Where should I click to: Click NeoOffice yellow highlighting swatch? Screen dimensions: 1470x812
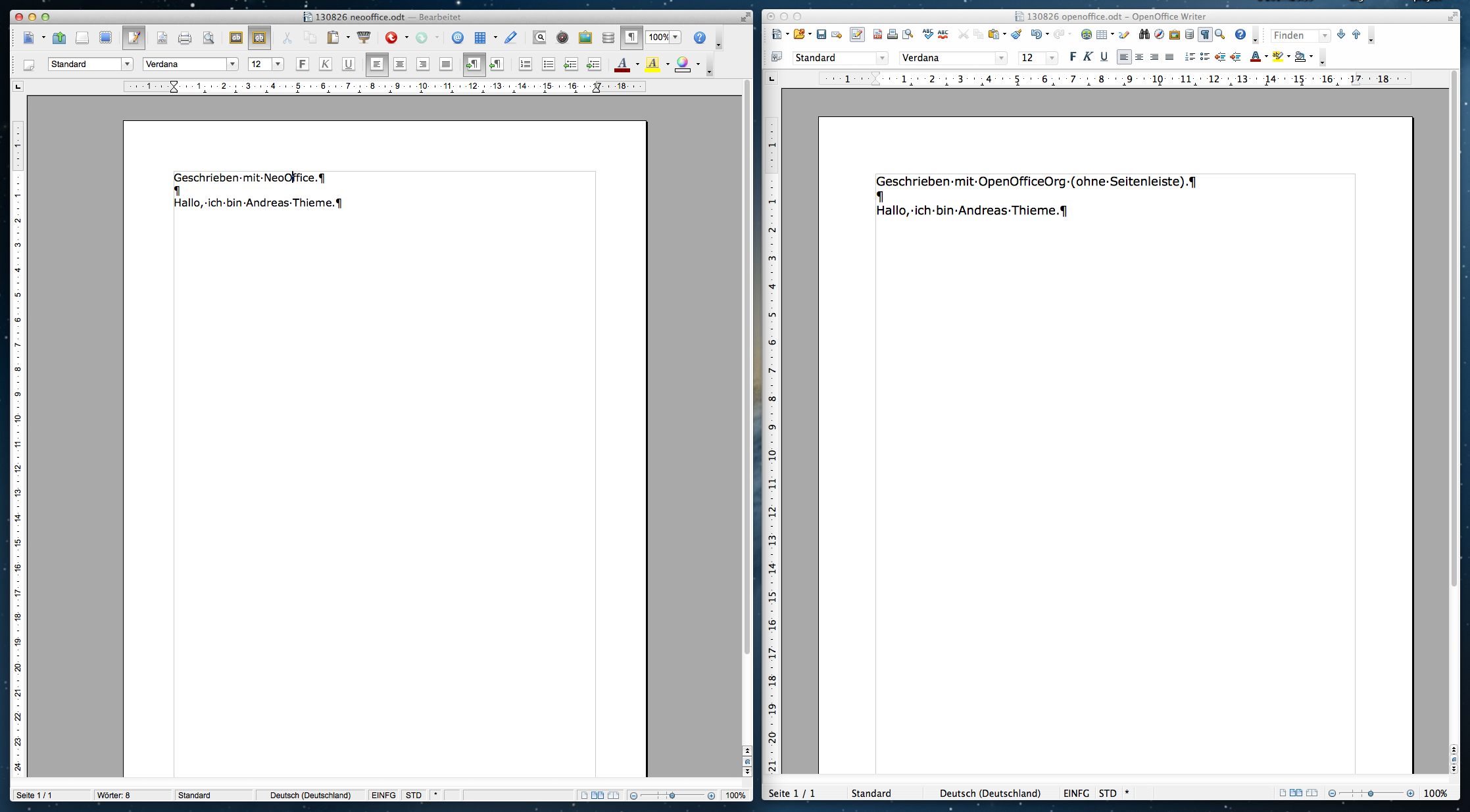pyautogui.click(x=652, y=64)
